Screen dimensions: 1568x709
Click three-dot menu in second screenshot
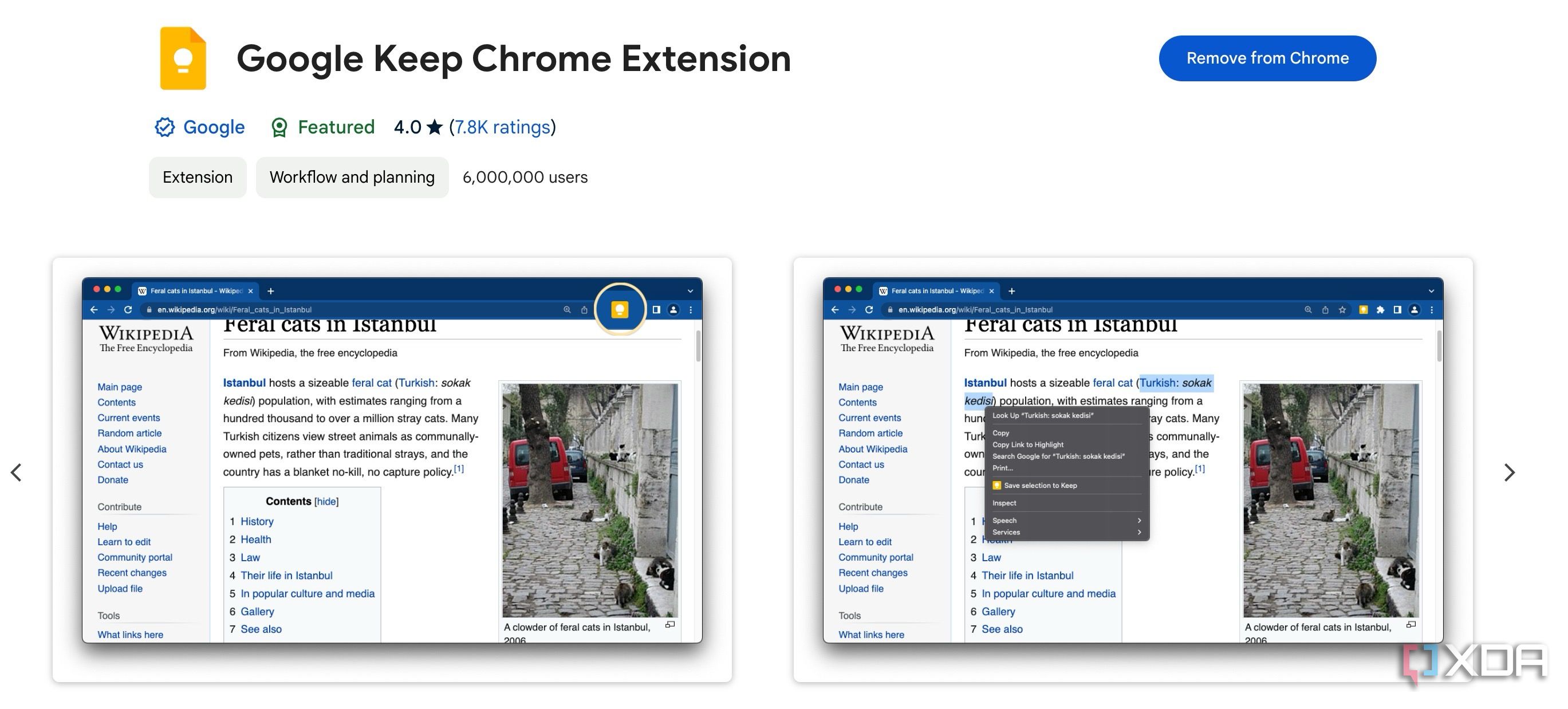click(x=1432, y=310)
